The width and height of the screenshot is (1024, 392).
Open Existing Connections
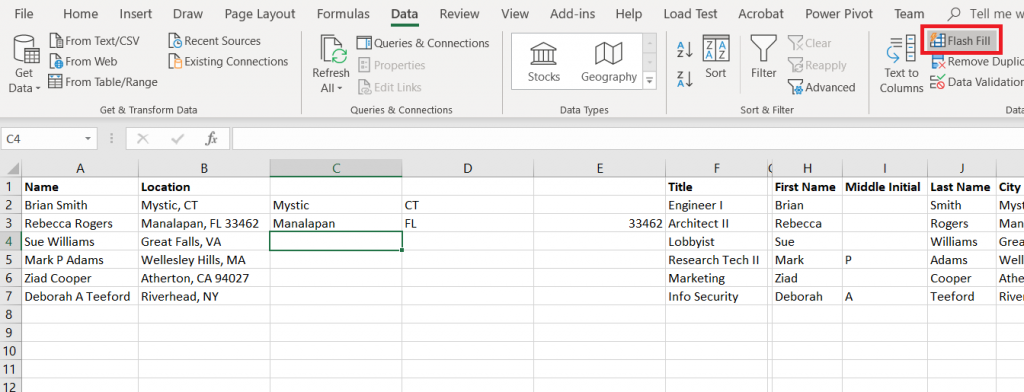coord(228,61)
